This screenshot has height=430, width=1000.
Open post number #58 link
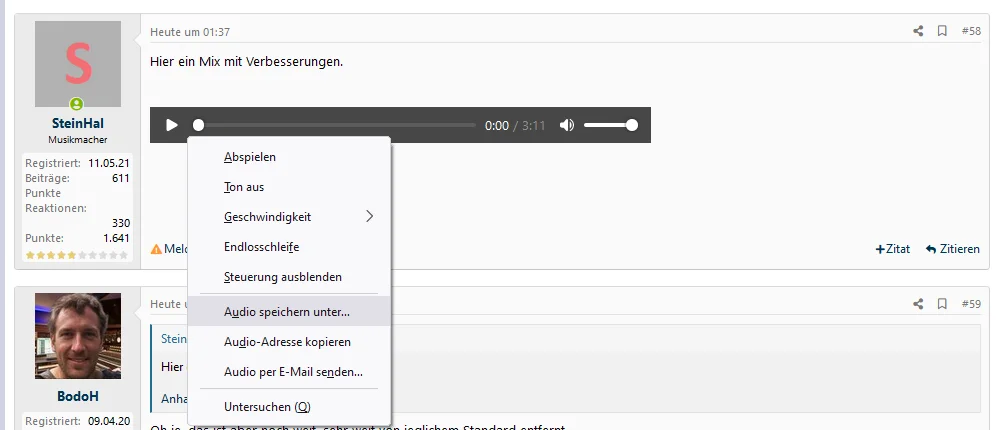971,31
